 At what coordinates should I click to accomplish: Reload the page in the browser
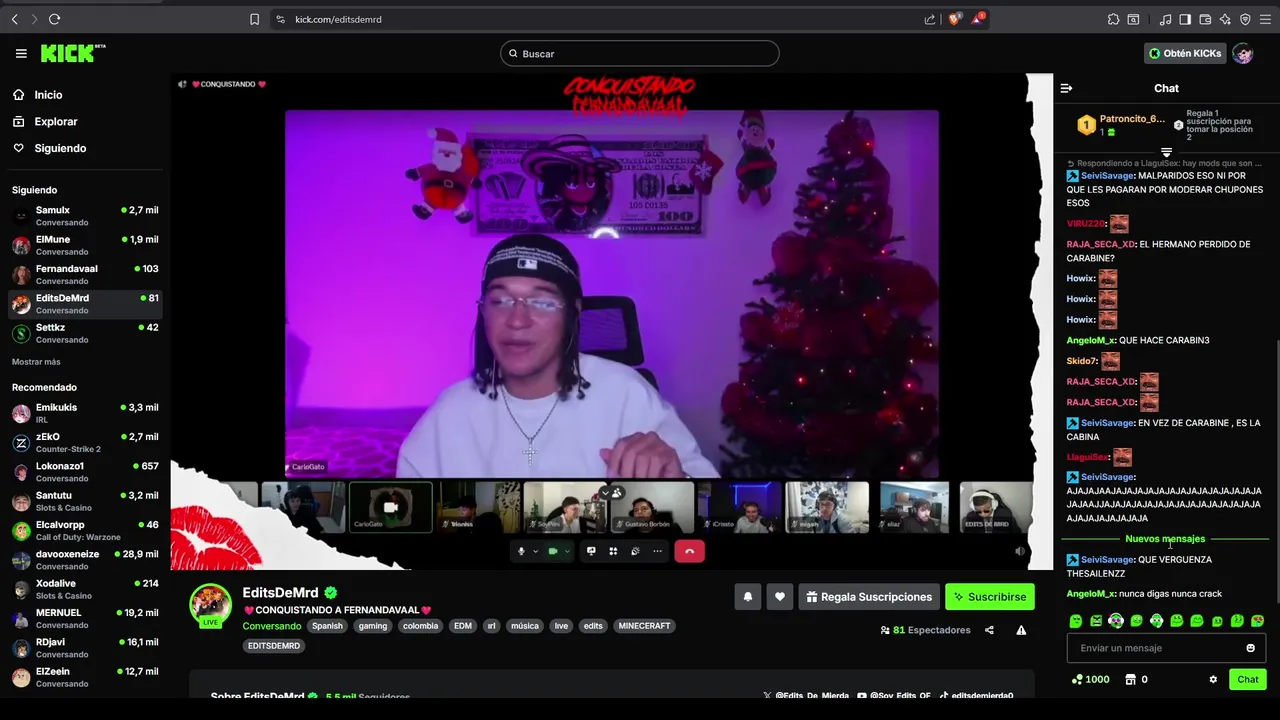(54, 19)
